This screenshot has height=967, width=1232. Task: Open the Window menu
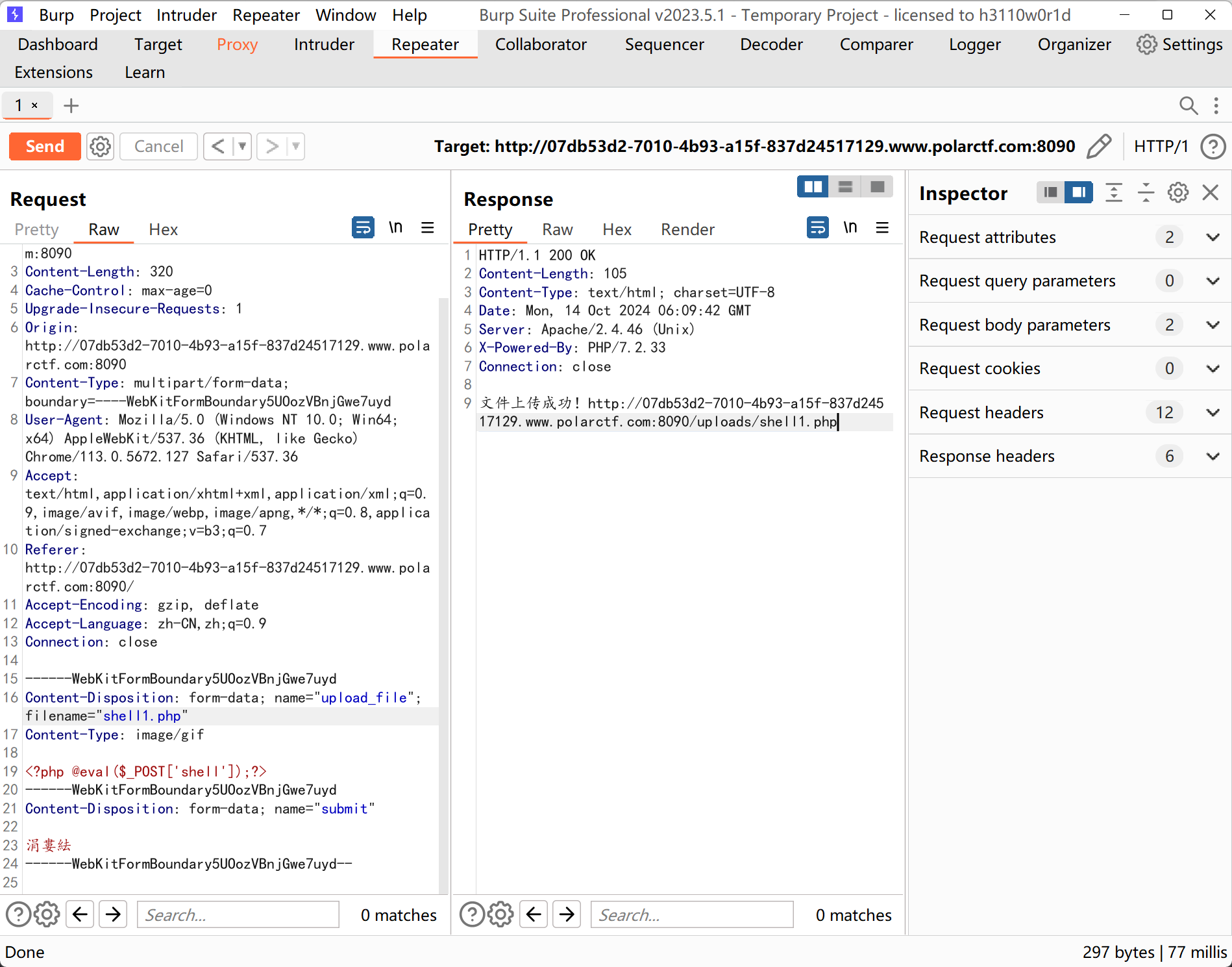point(345,15)
